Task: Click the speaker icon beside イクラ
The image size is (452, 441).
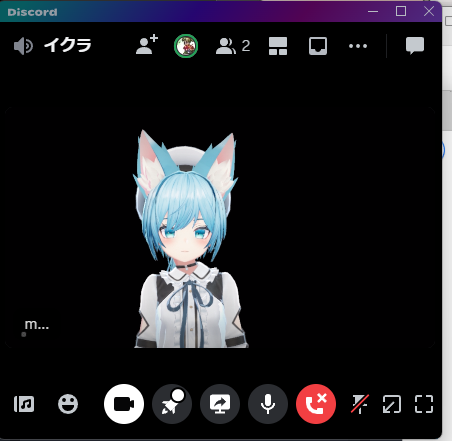Action: (x=23, y=46)
